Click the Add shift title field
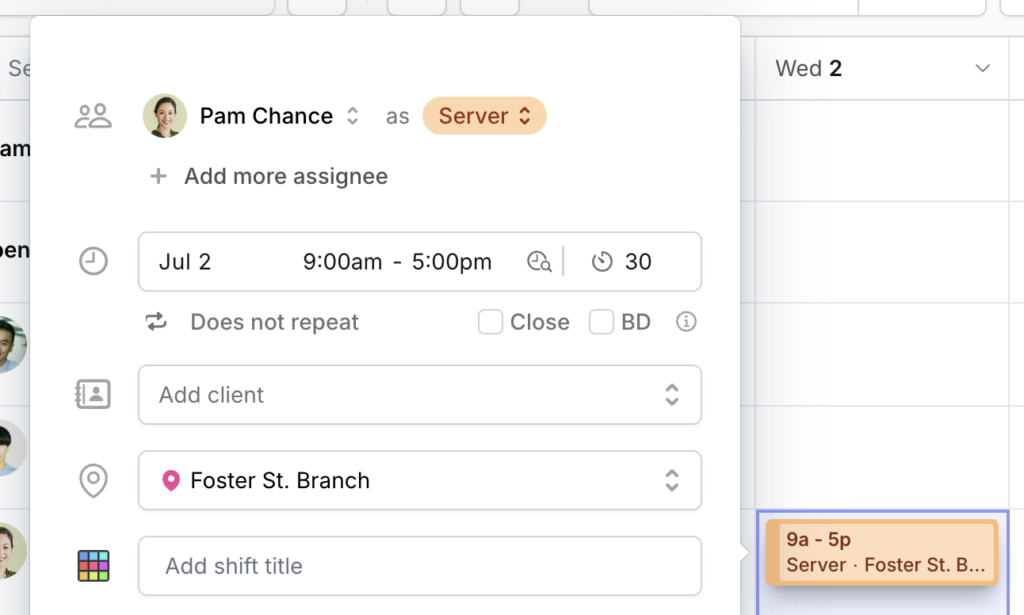Image resolution: width=1024 pixels, height=615 pixels. point(420,566)
